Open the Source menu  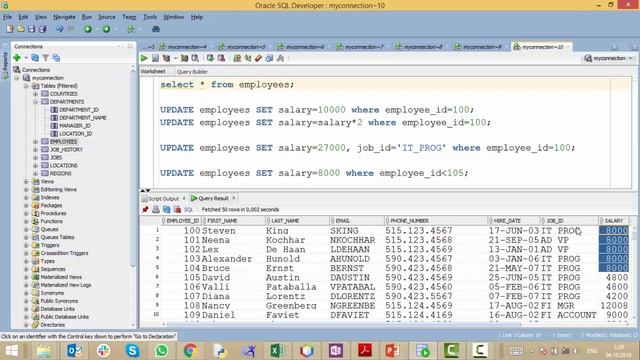pos(107,17)
